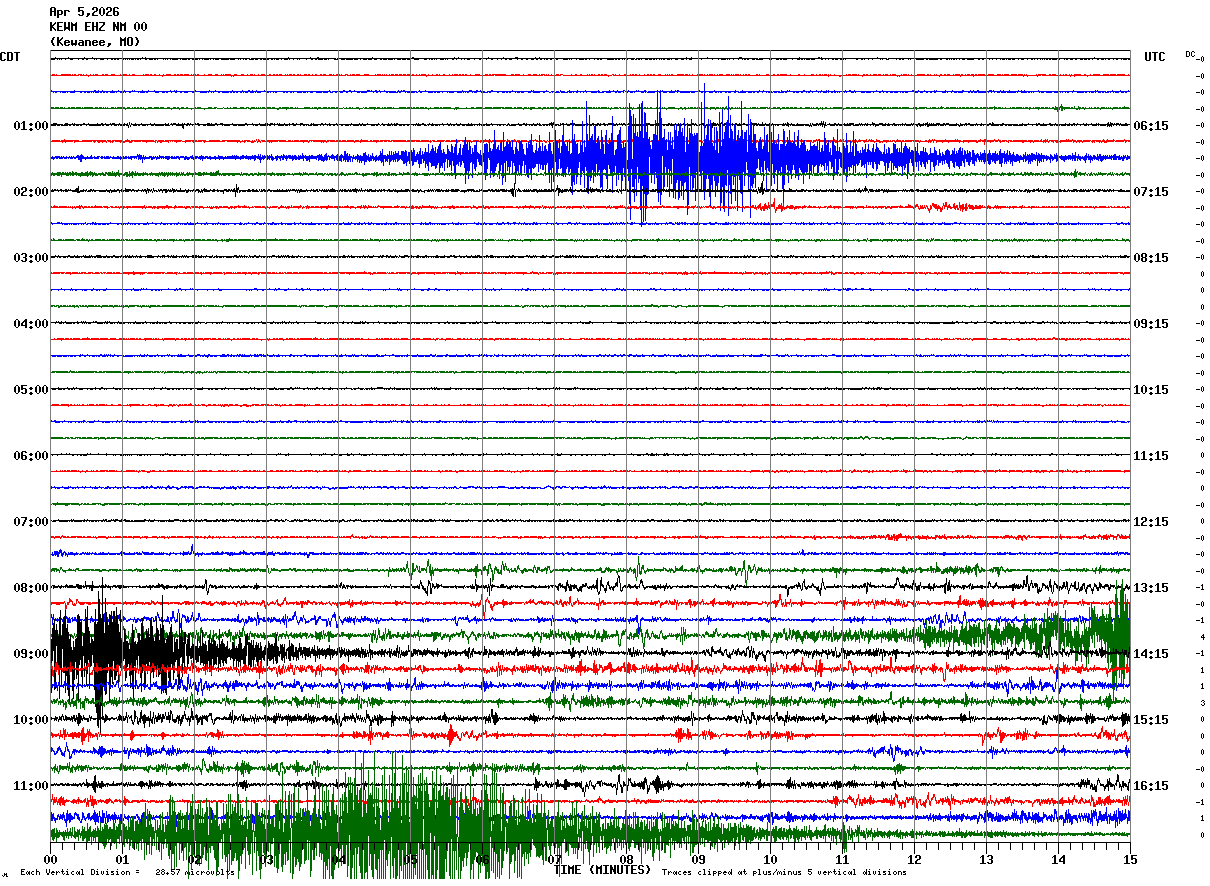Image resolution: width=1210 pixels, height=886 pixels.
Task: Select the station code KEWM EHZ NM 00
Action: click(98, 27)
